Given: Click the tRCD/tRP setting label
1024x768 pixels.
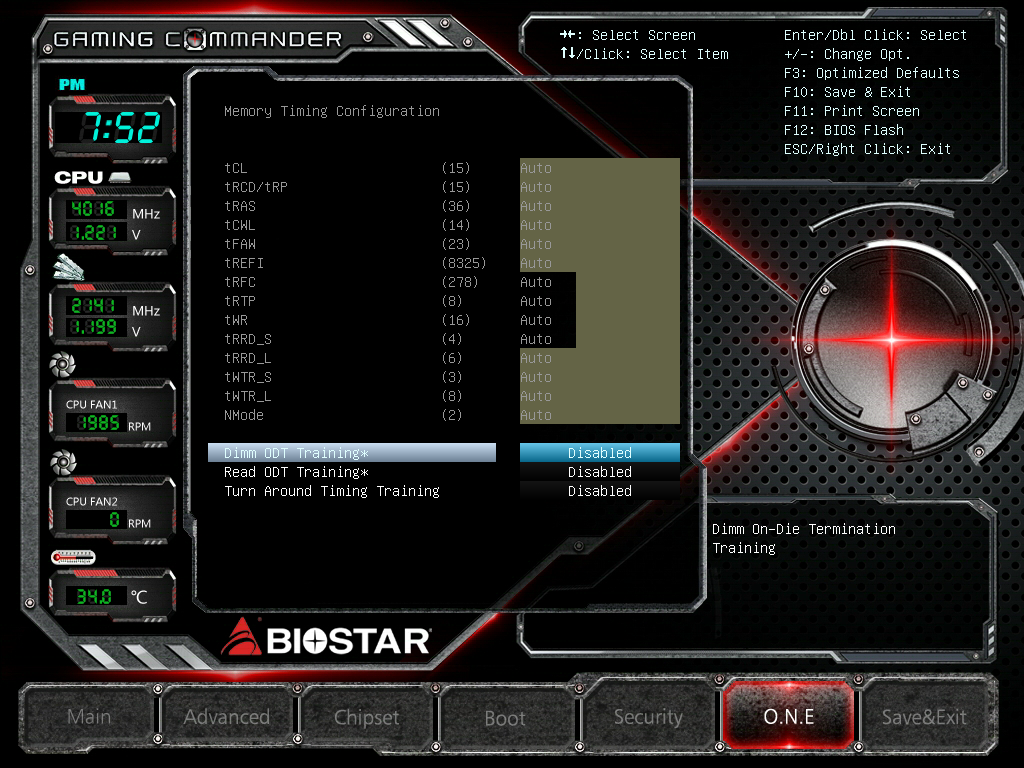Looking at the screenshot, I should (x=256, y=187).
